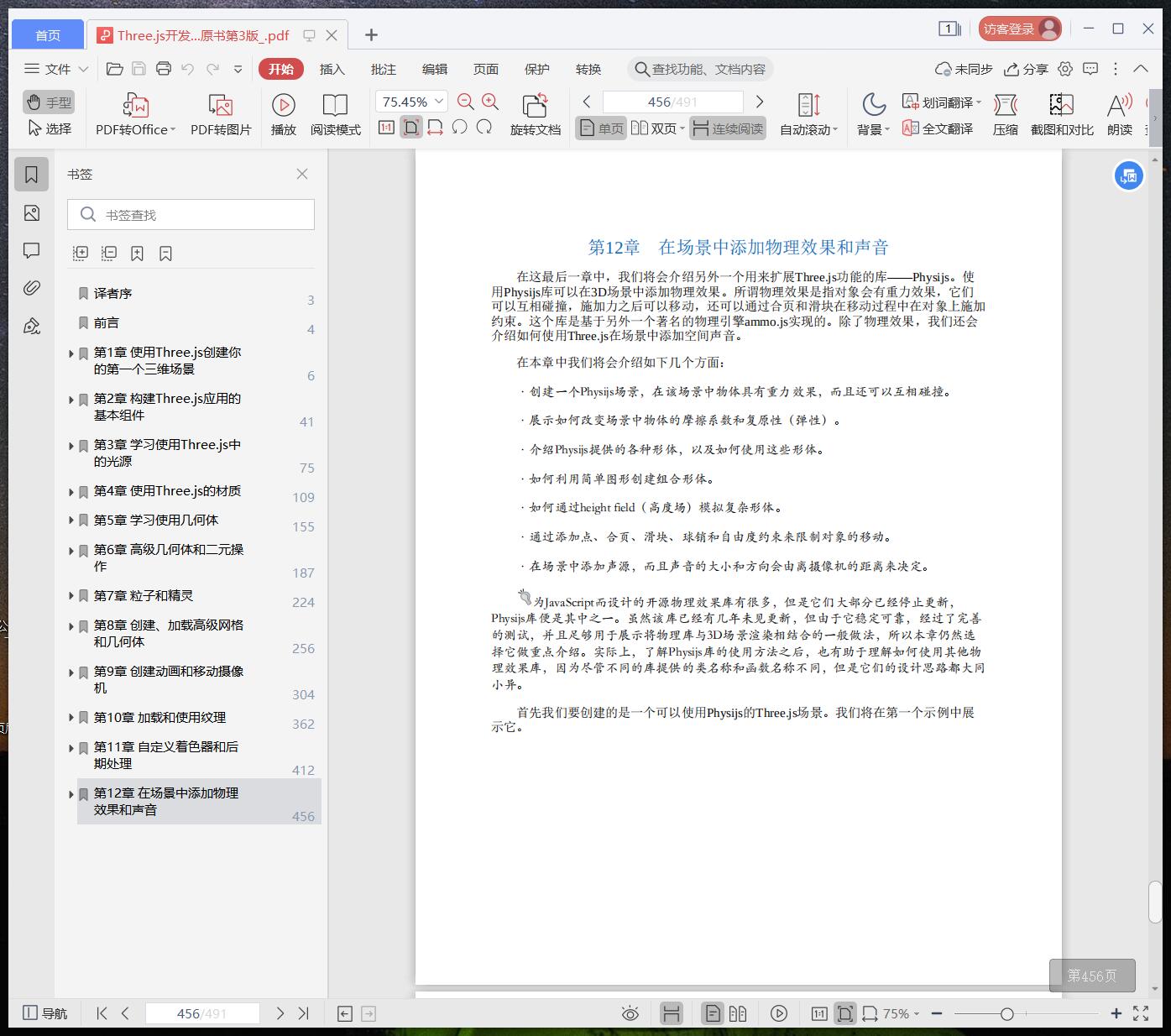Screen dimensions: 1171x1036
Task: Open a new tab with plus button
Action: 371,34
